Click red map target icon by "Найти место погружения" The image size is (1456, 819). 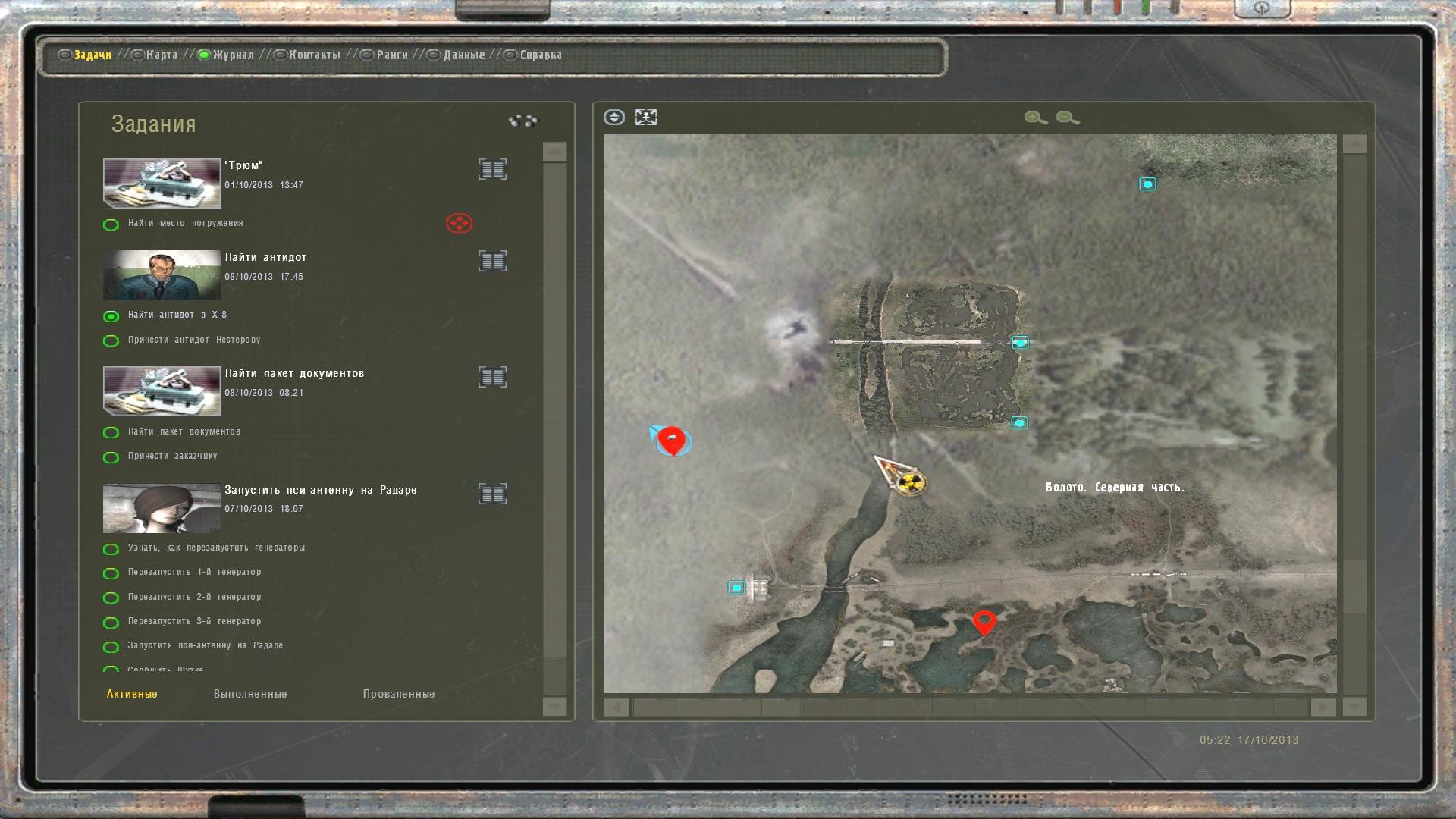pos(459,223)
